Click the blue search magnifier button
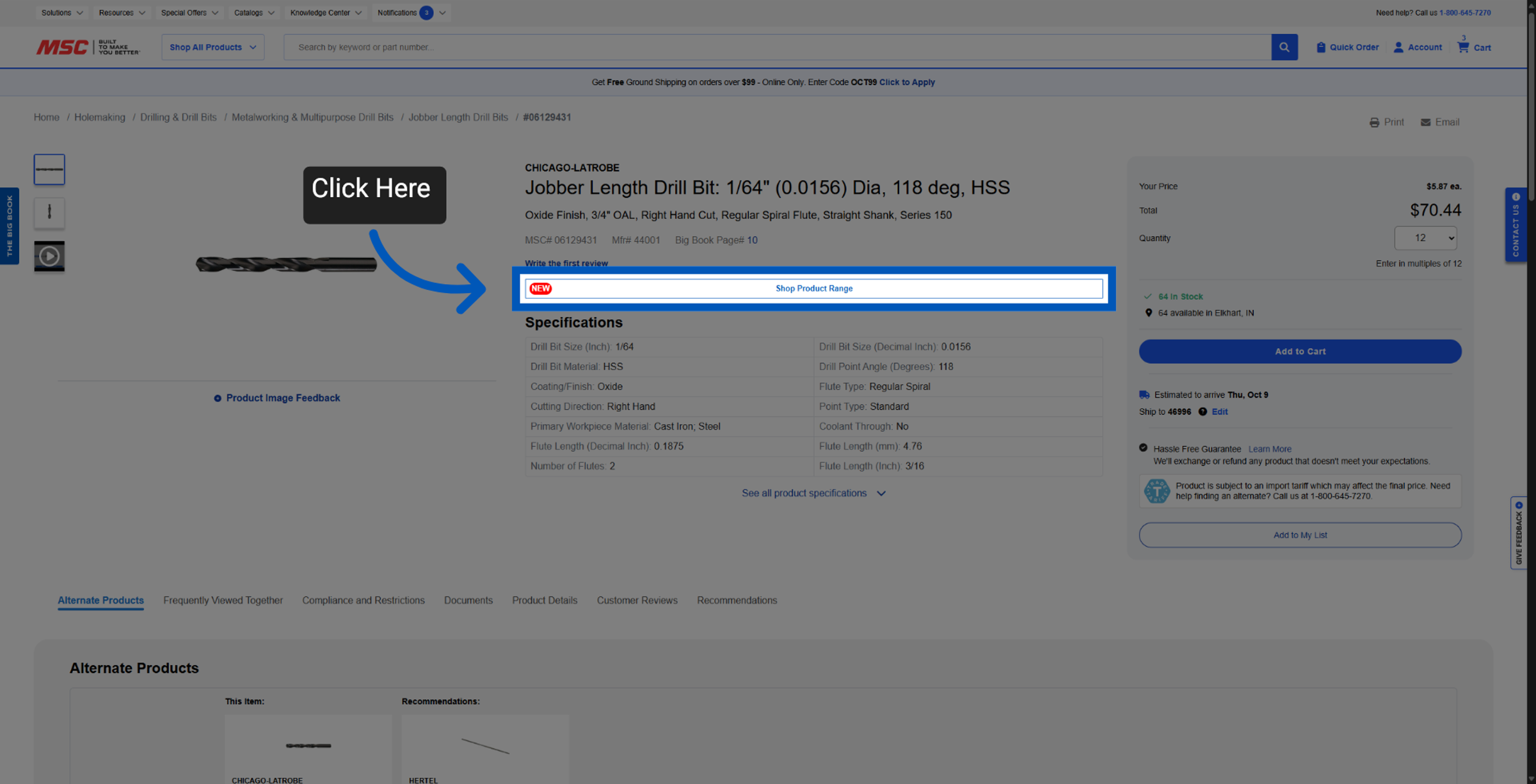The width and height of the screenshot is (1536, 784). pos(1284,47)
